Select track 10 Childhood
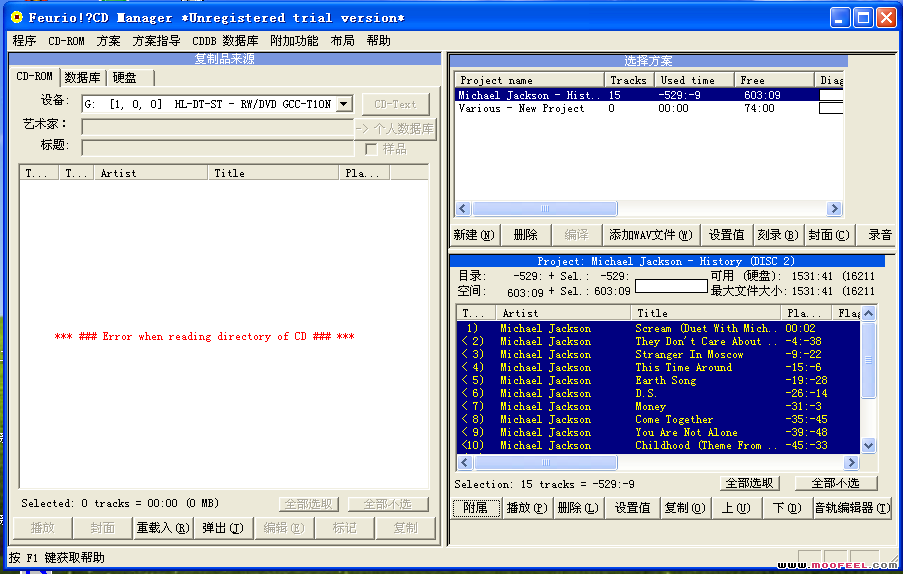903x574 pixels. pyautogui.click(x=658, y=446)
